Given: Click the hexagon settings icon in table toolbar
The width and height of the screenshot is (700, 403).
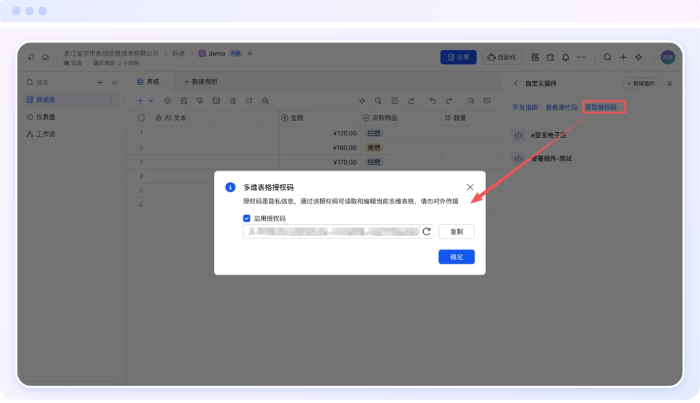Looking at the screenshot, I should pyautogui.click(x=167, y=101).
